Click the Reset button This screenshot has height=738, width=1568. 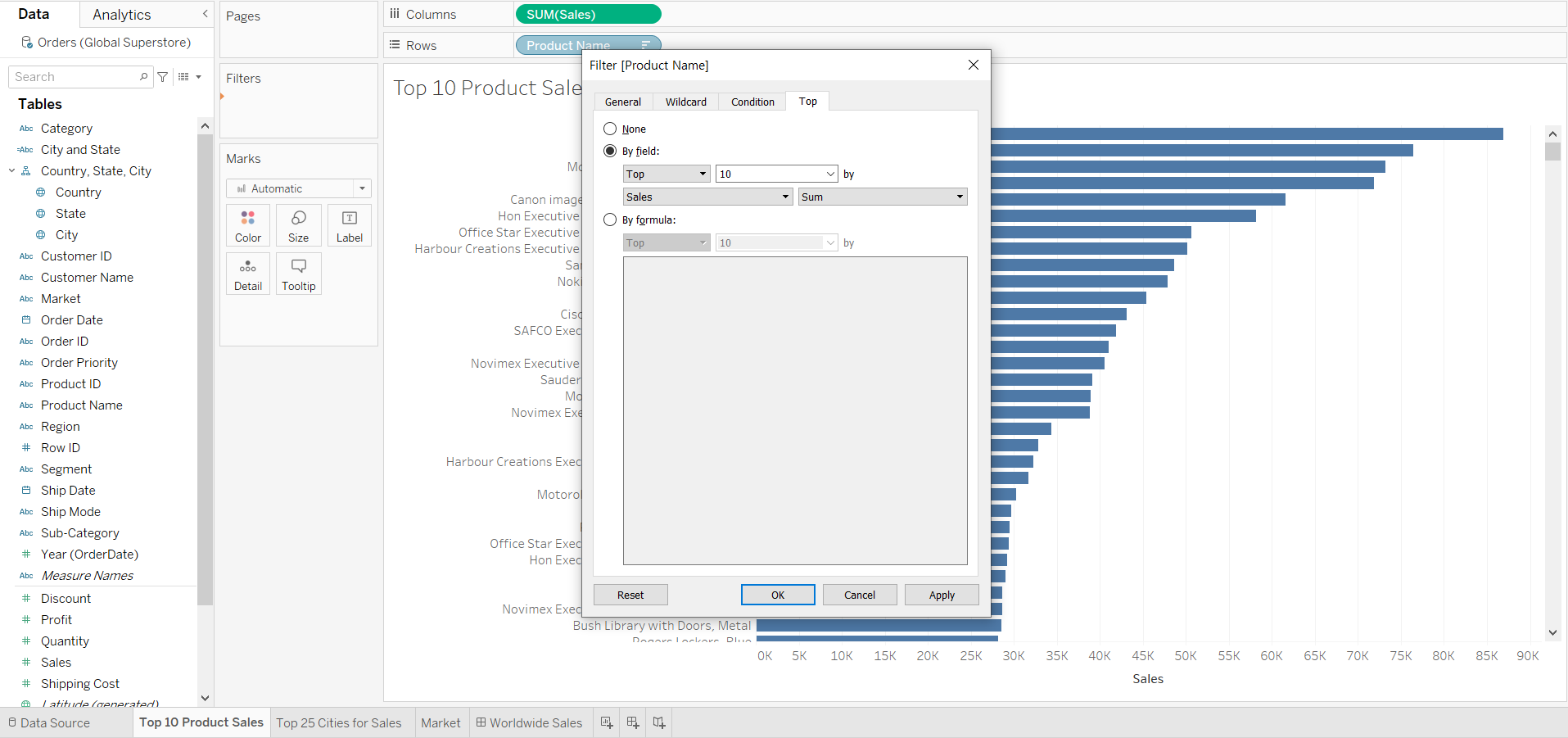pos(630,595)
